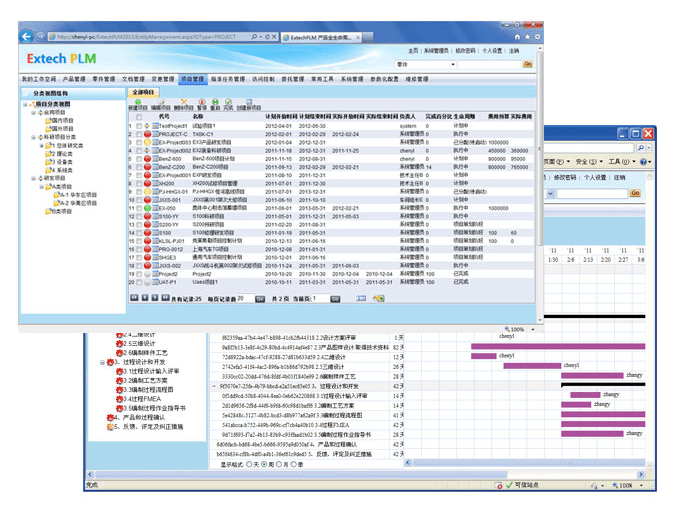Screen dimensions: 699x510
Task: Collapse the A类项目 tree node
Action: [x=41, y=186]
